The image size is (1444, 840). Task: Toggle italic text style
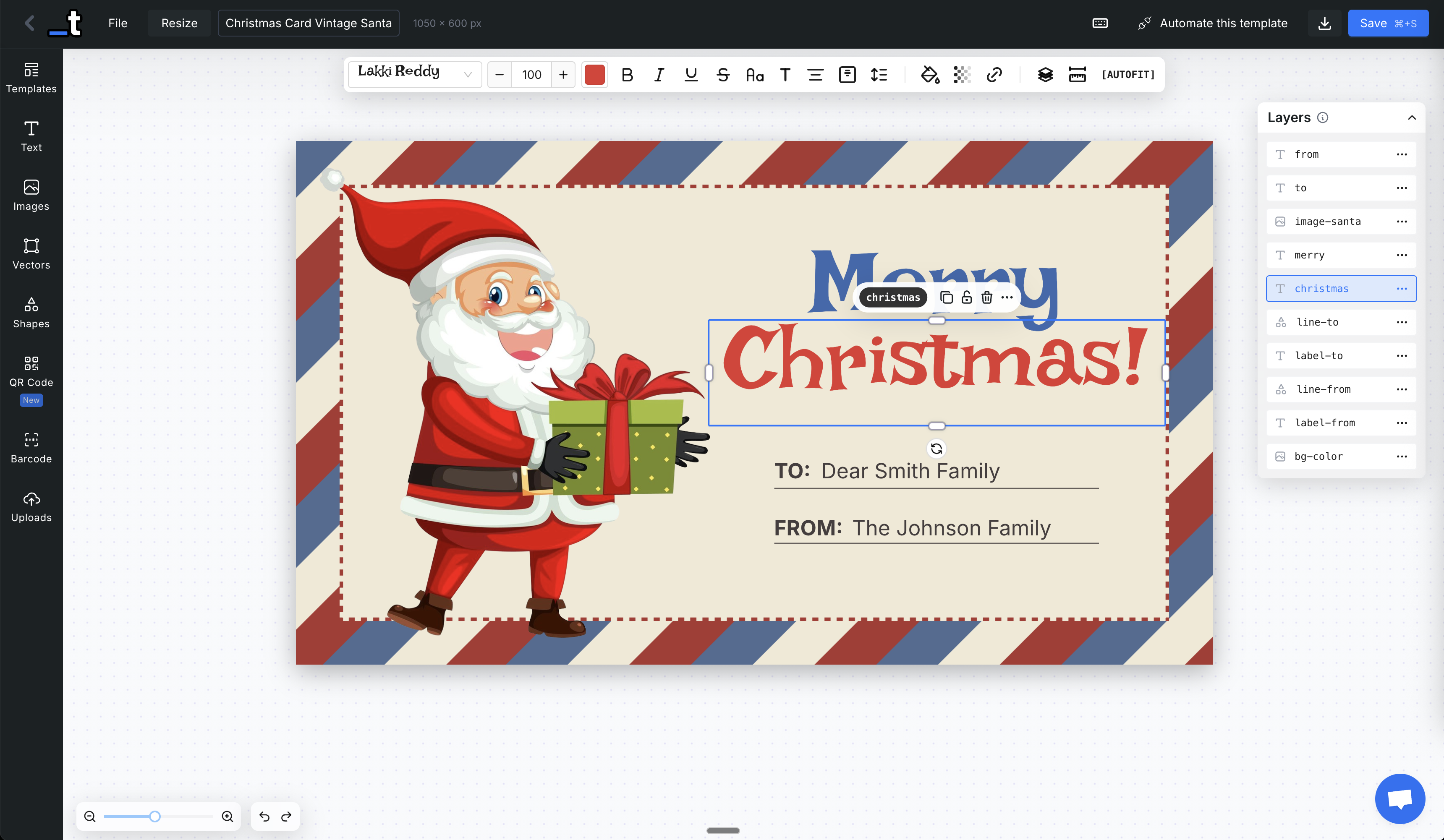click(x=659, y=75)
